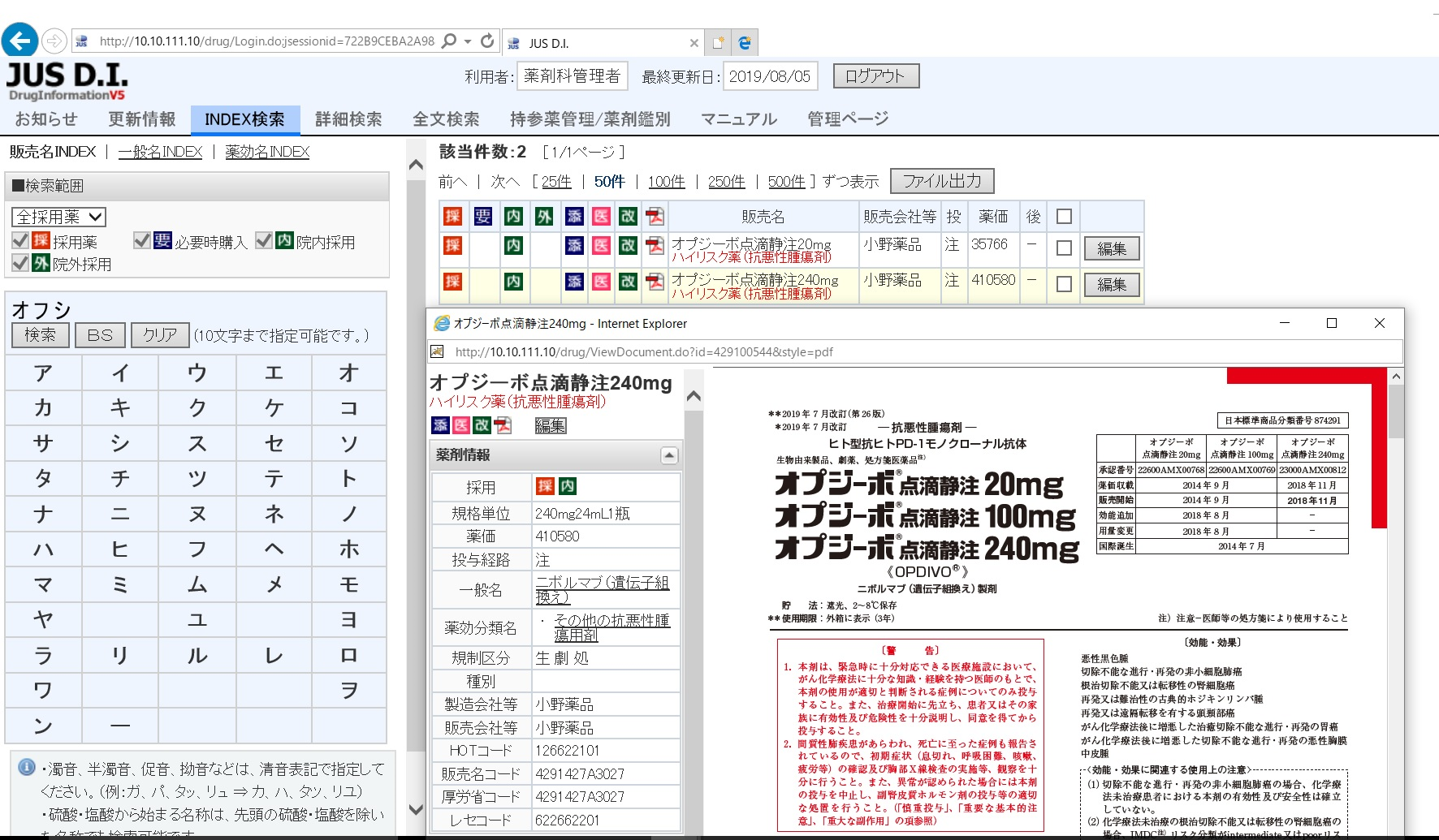Viewport: 1439px width, 840px height.
Task: Open the 持参薬管理/薬剤鑑別 tab
Action: (x=590, y=119)
